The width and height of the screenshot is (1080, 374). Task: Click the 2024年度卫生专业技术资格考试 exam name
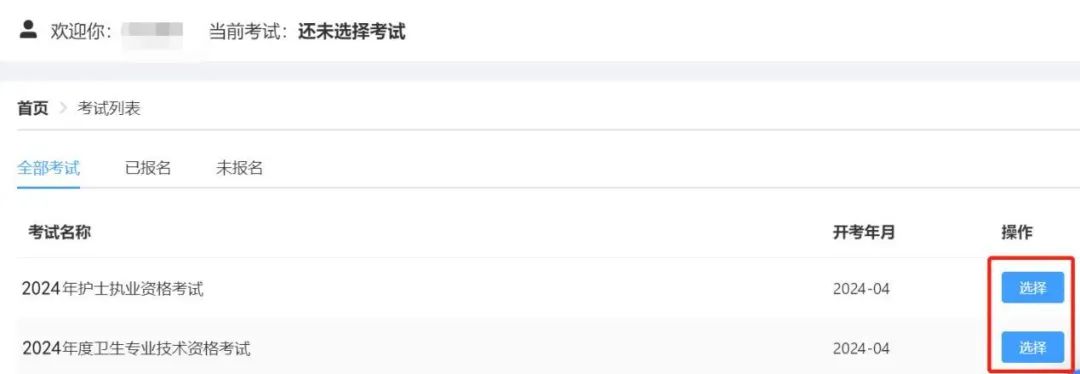136,349
